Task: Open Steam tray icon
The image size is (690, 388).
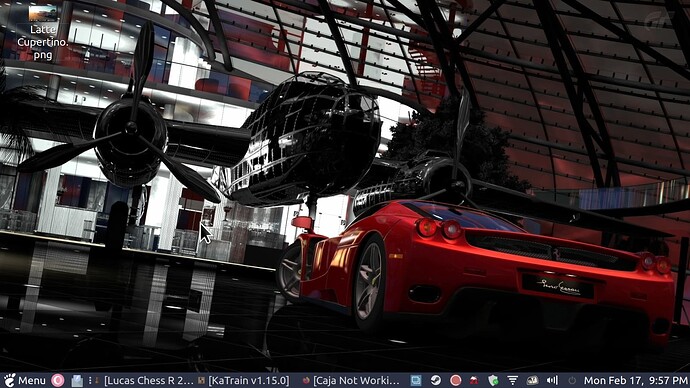Action: (x=436, y=380)
